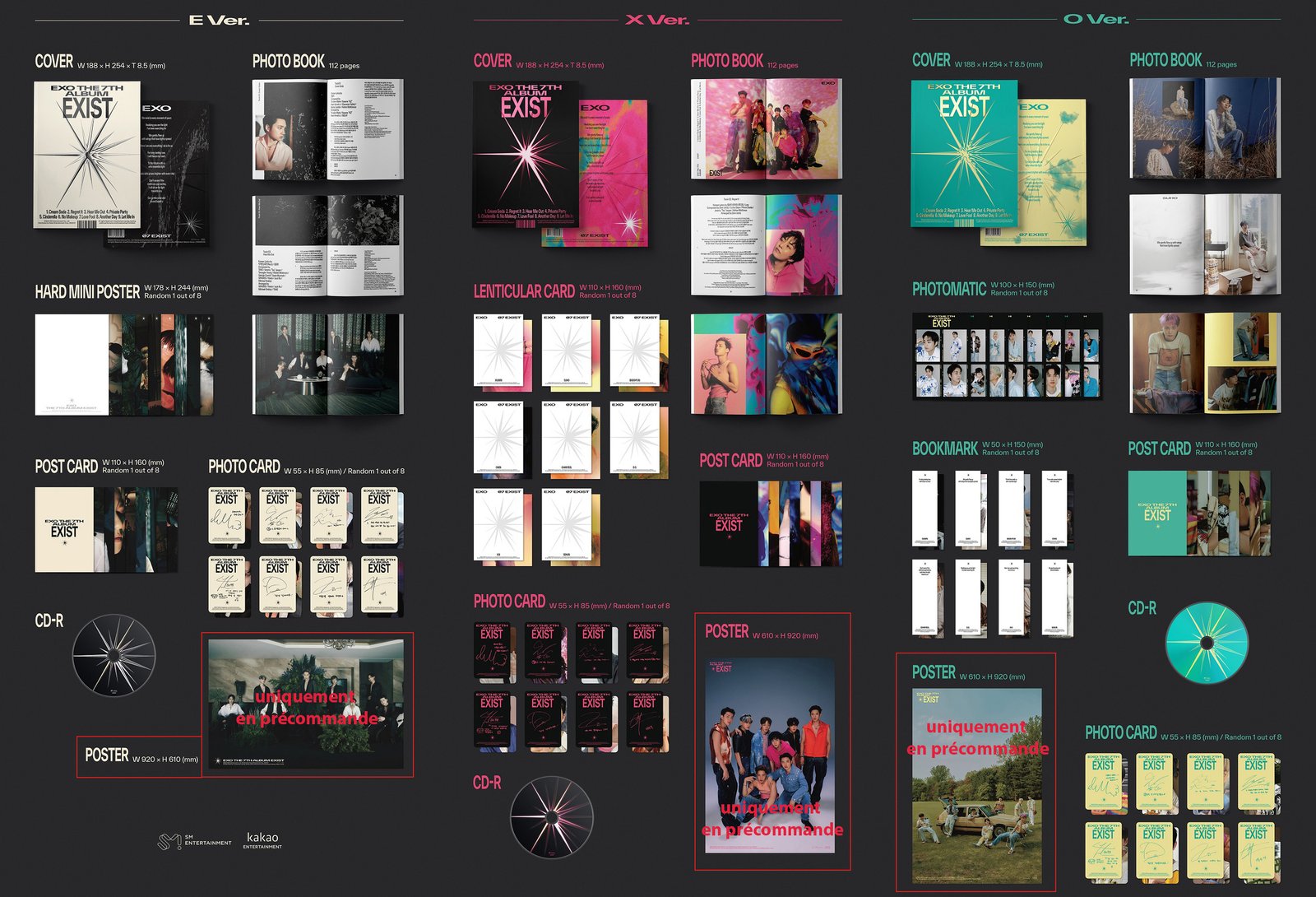Click the 'W 920 × H 610 (mm)' size text
The image size is (1316, 897).
tap(165, 760)
